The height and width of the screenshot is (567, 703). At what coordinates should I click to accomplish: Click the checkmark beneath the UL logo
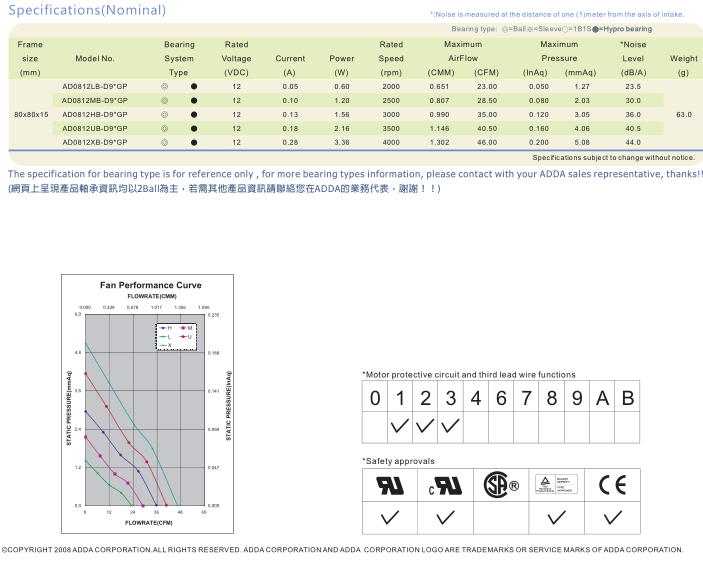[390, 517]
